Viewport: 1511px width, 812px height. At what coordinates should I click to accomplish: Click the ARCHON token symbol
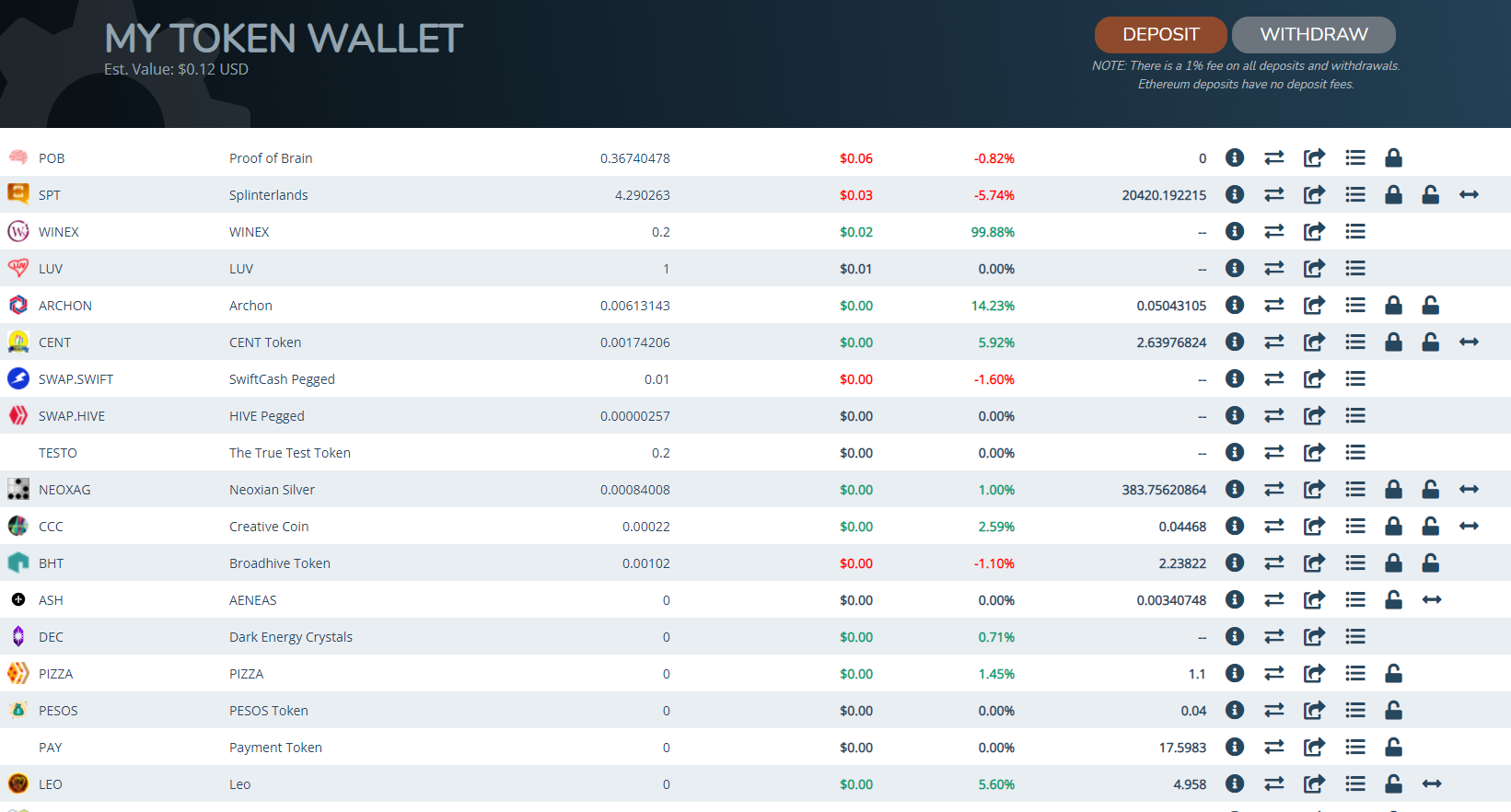pyautogui.click(x=65, y=306)
